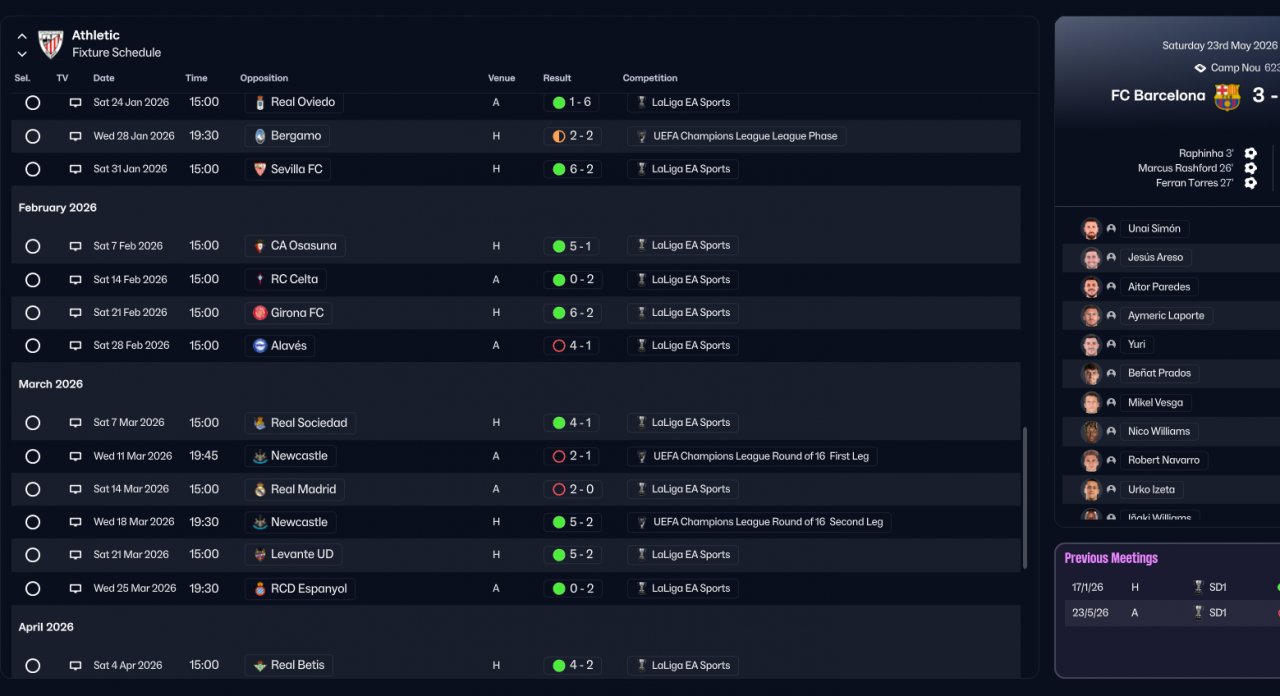
Task: Go to previous team using up chevron
Action: coord(22,36)
